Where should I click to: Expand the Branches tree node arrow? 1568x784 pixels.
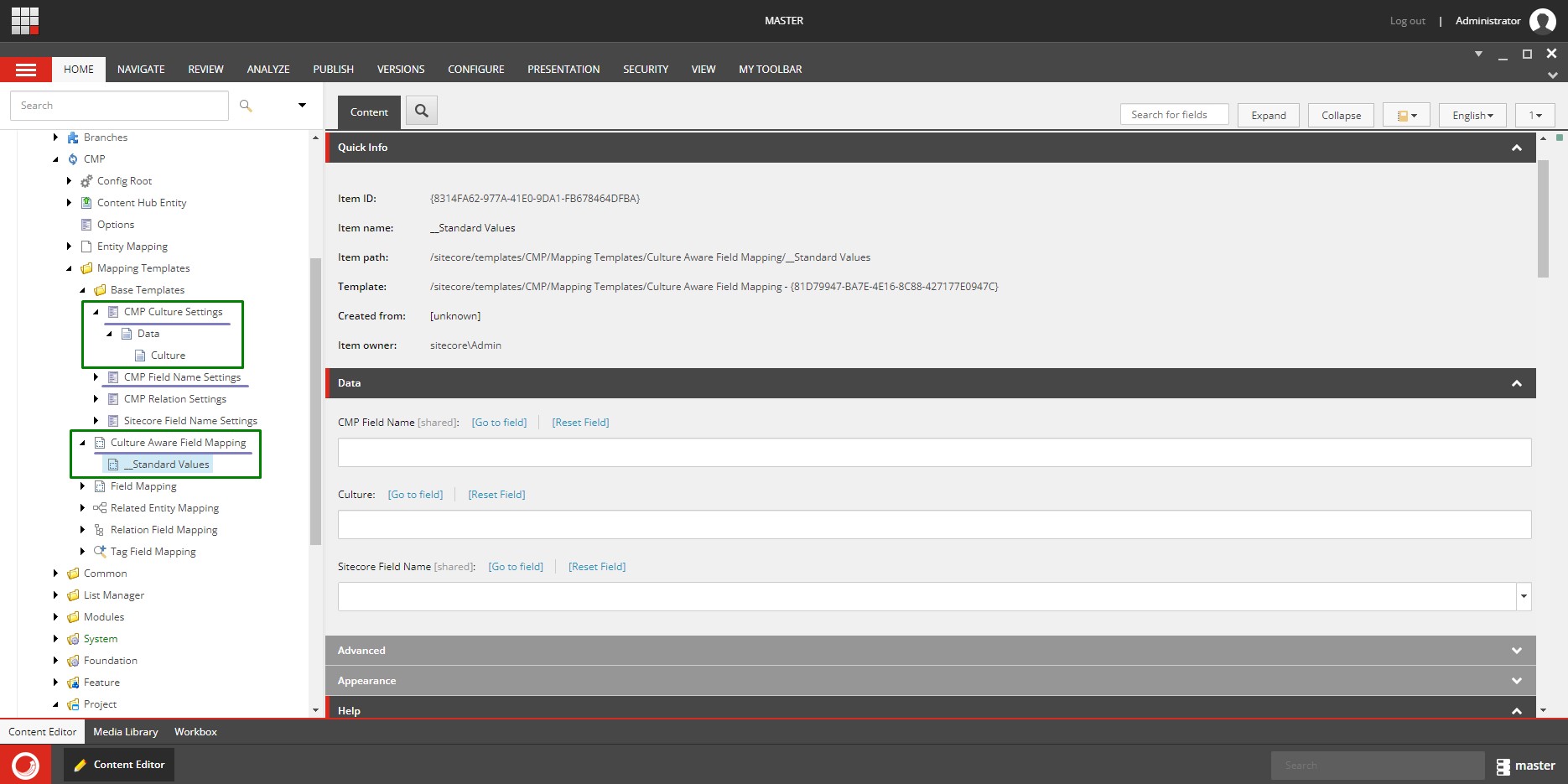(x=55, y=138)
